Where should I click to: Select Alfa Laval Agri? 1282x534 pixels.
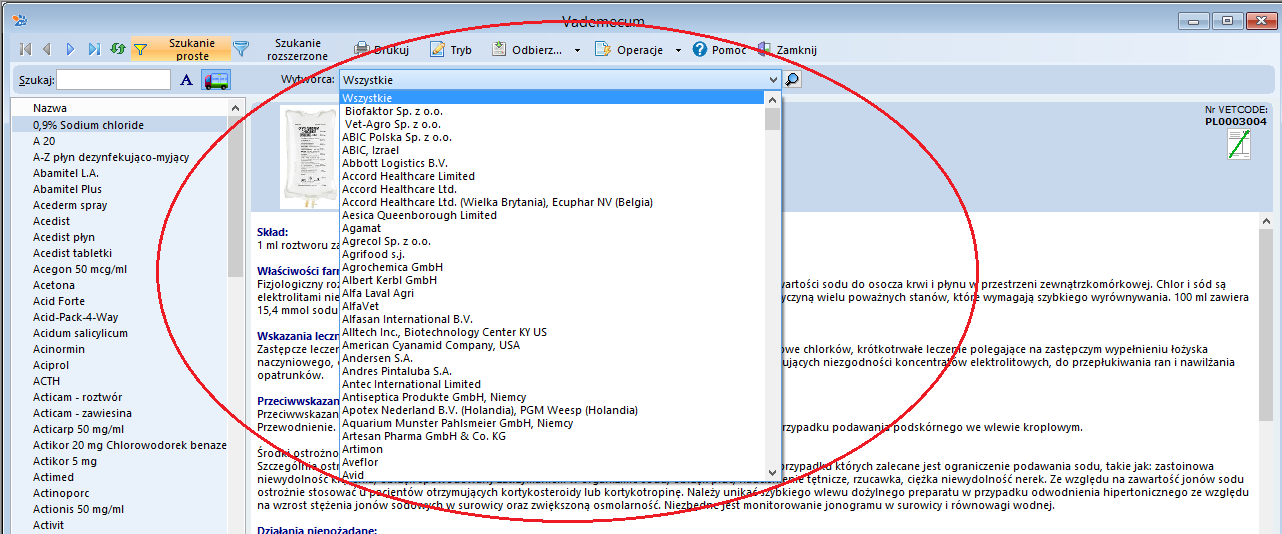point(553,293)
